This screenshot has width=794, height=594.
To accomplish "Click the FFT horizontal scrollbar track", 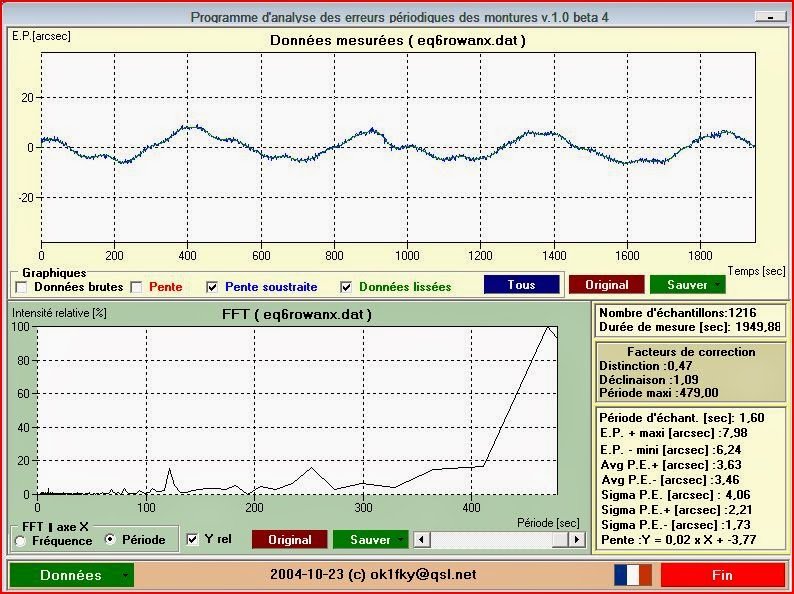I will point(490,540).
